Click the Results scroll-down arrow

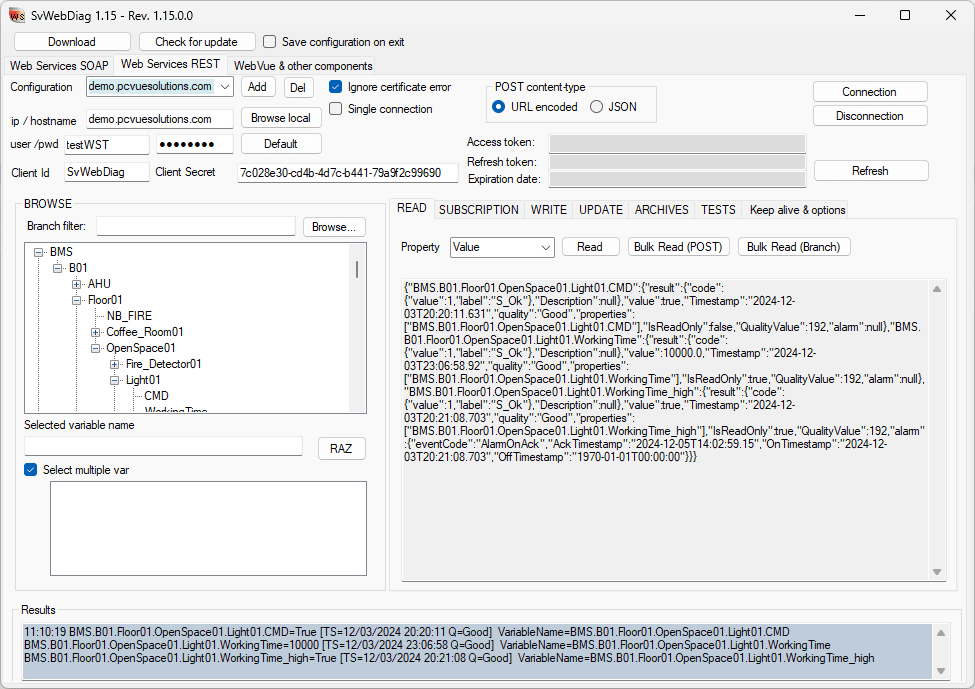tap(941, 670)
